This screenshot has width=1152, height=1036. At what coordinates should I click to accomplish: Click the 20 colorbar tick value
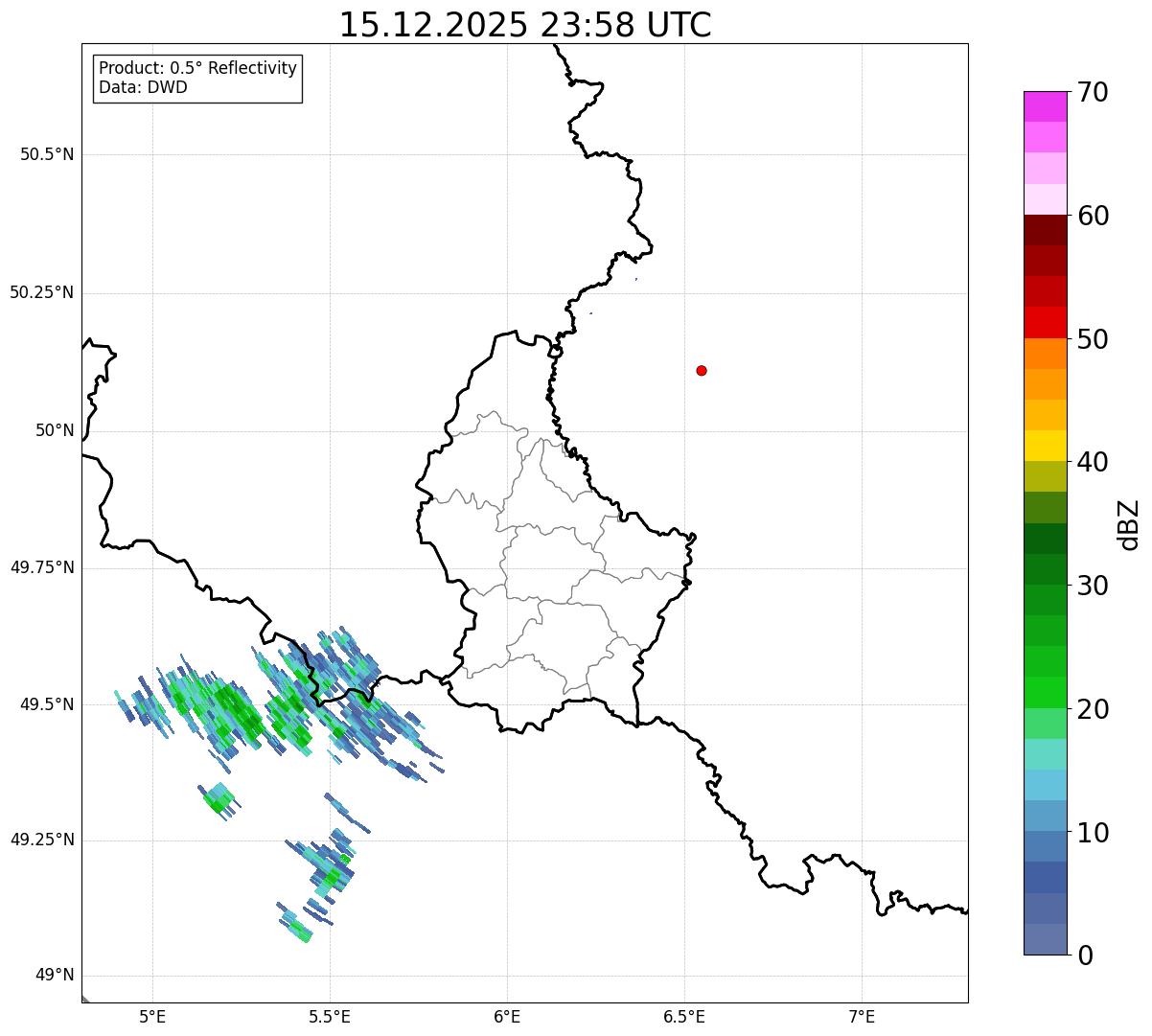[x=1093, y=709]
